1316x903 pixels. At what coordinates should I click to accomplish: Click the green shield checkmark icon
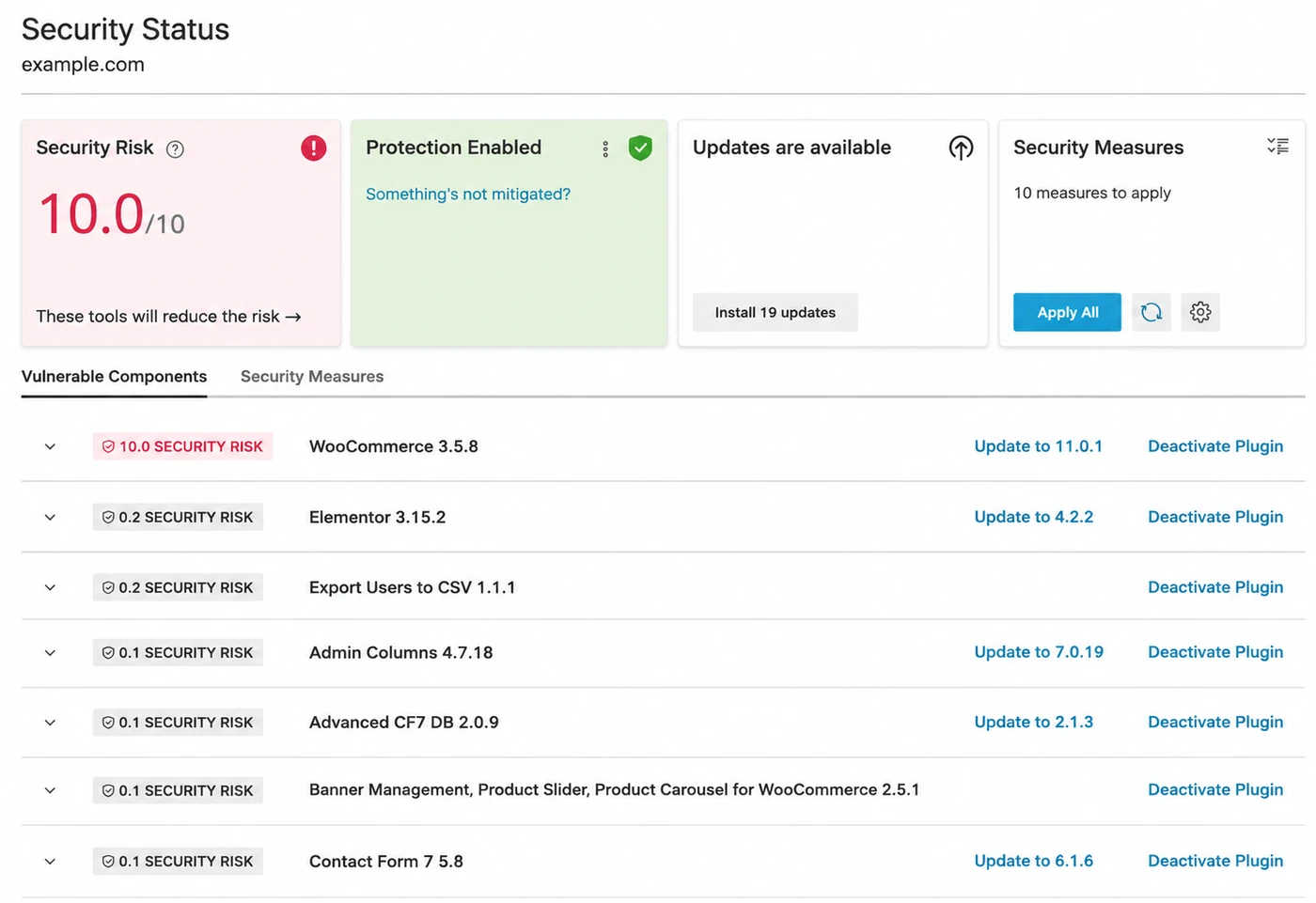point(640,148)
